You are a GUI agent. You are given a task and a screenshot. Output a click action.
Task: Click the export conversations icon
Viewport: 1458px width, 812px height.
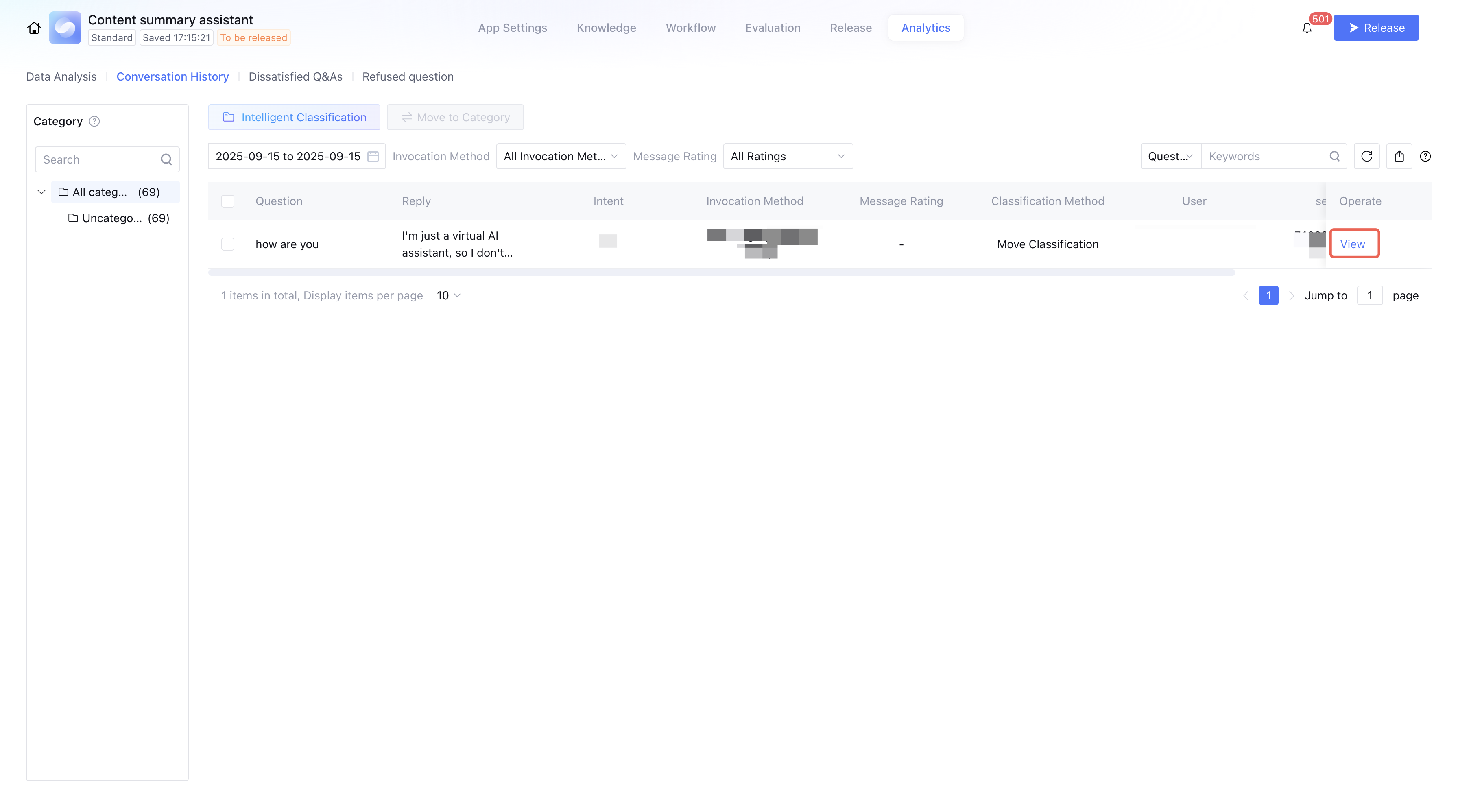pyautogui.click(x=1399, y=156)
